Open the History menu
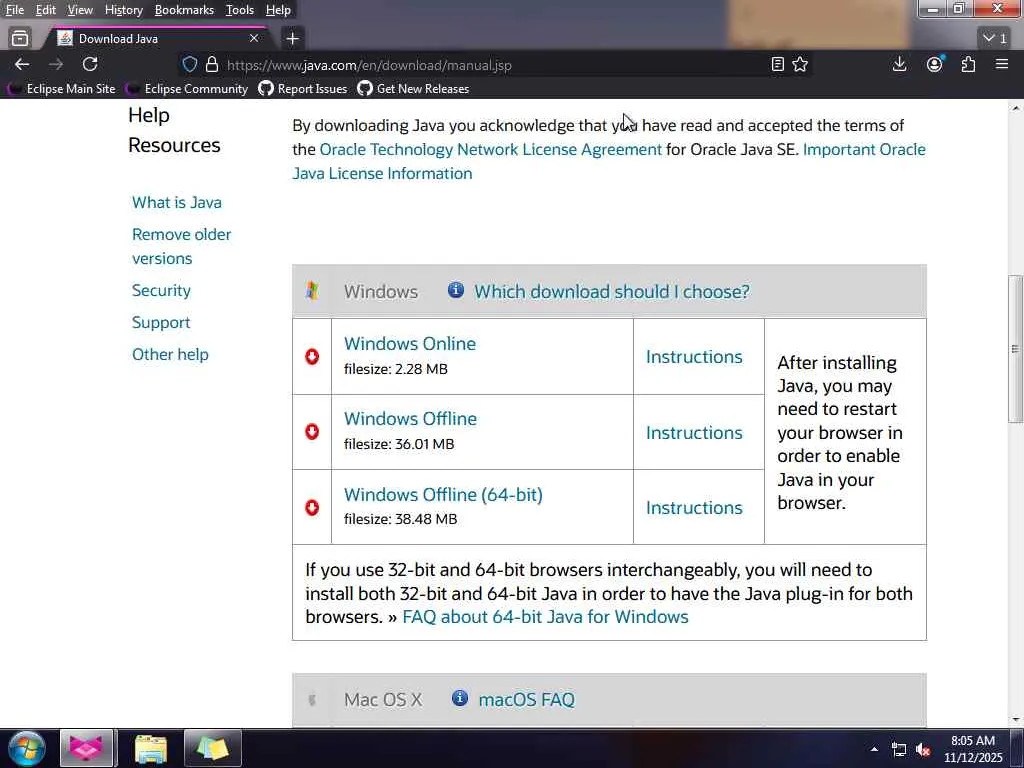Image resolution: width=1024 pixels, height=768 pixels. tap(123, 10)
